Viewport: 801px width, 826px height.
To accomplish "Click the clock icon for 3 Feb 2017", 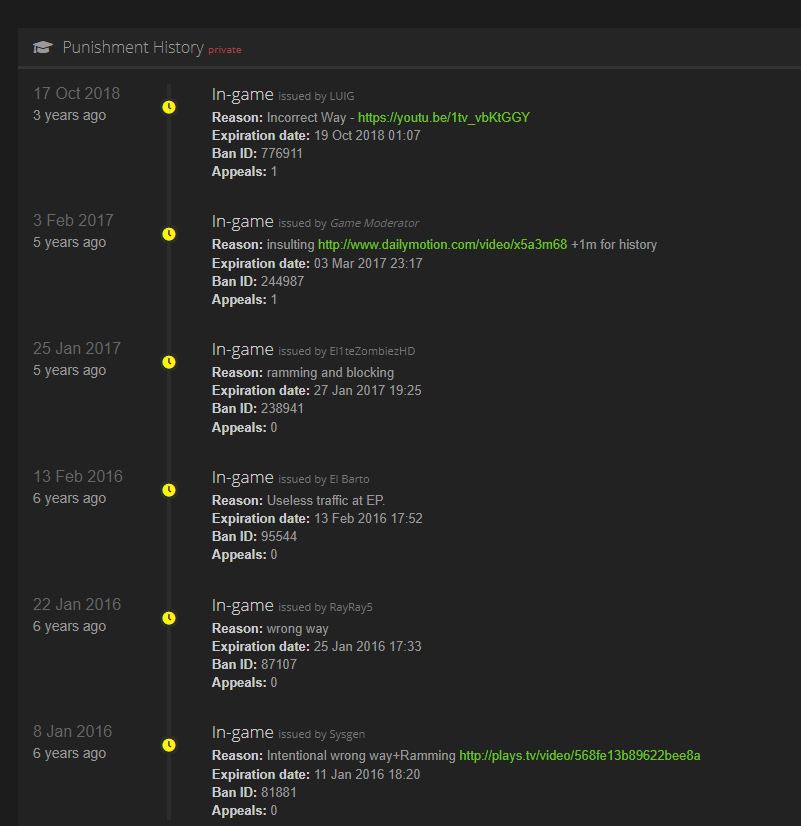I will click(169, 234).
